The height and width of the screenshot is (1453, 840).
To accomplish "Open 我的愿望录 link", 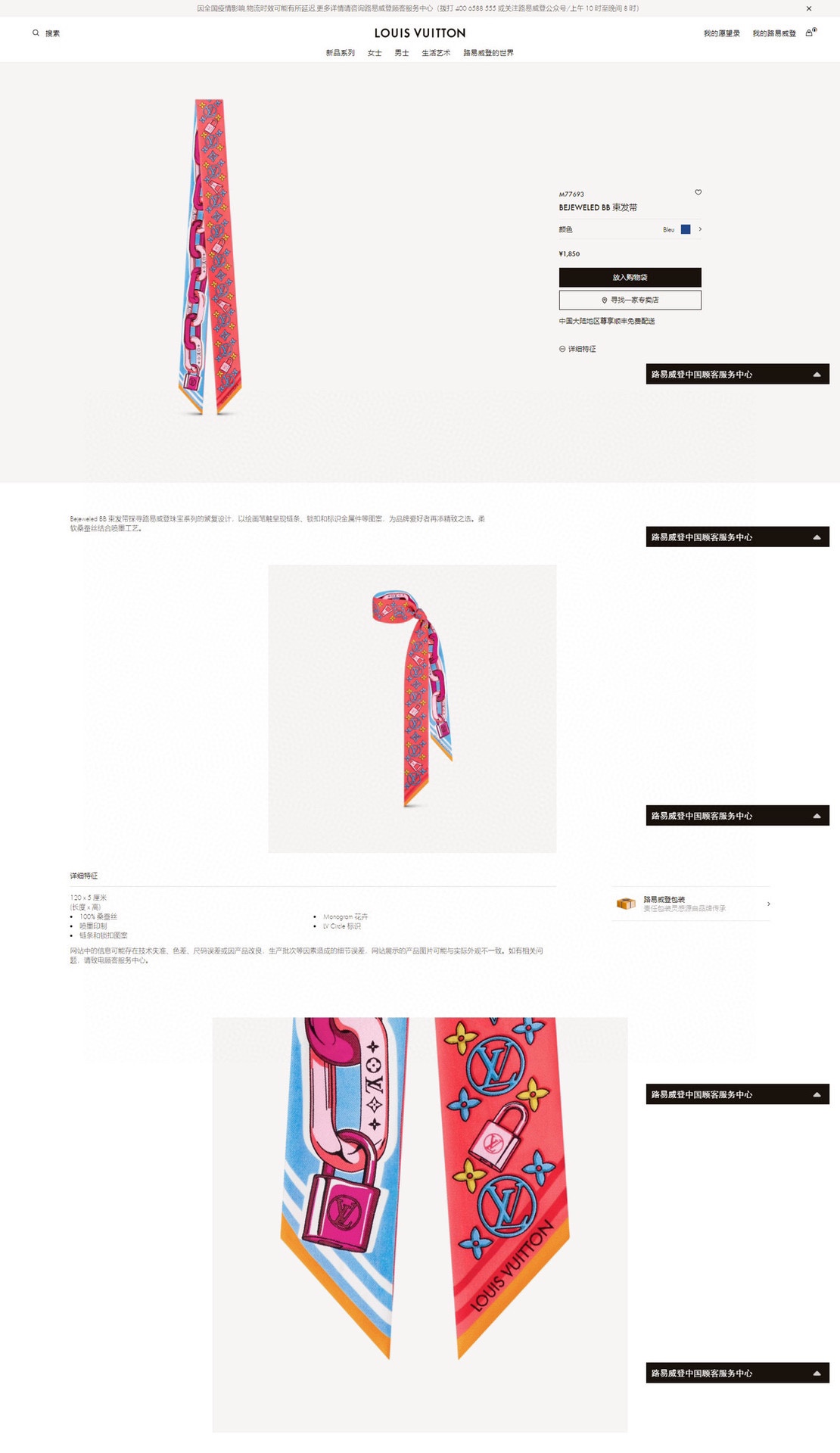I will click(x=722, y=33).
